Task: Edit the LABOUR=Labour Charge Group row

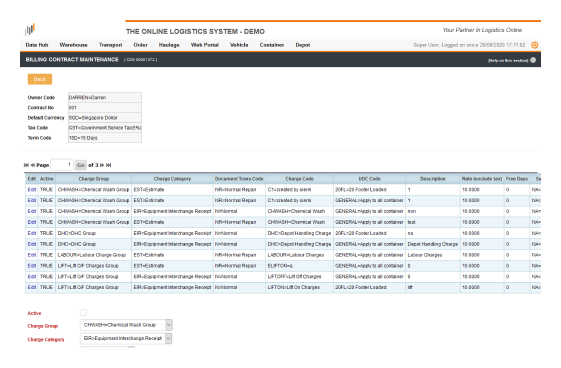Action: [32, 255]
